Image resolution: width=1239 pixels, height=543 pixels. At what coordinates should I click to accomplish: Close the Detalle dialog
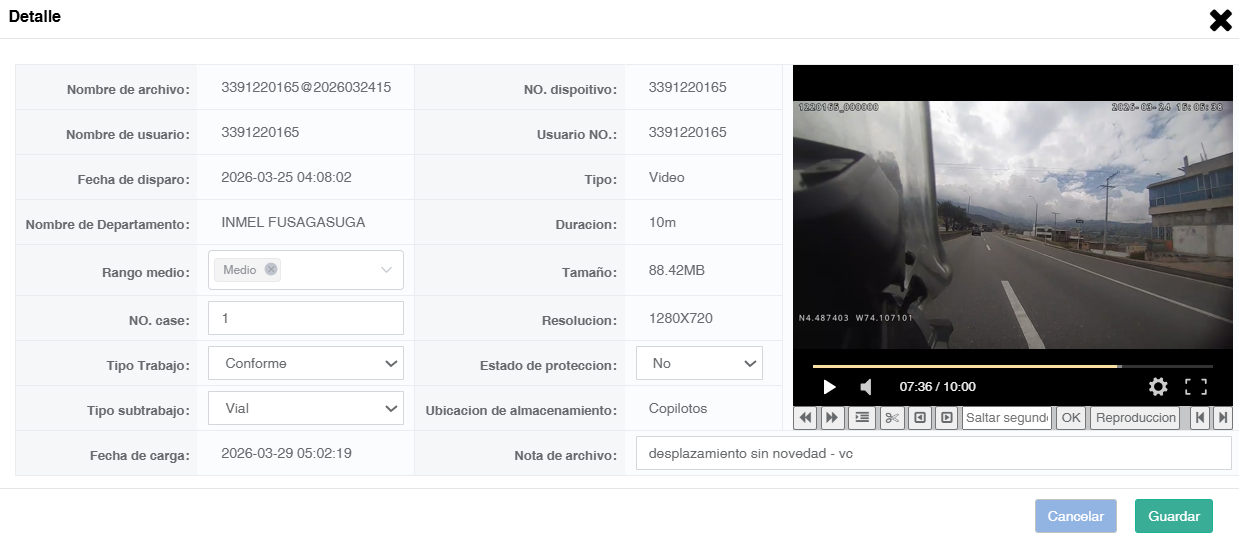coord(1220,20)
